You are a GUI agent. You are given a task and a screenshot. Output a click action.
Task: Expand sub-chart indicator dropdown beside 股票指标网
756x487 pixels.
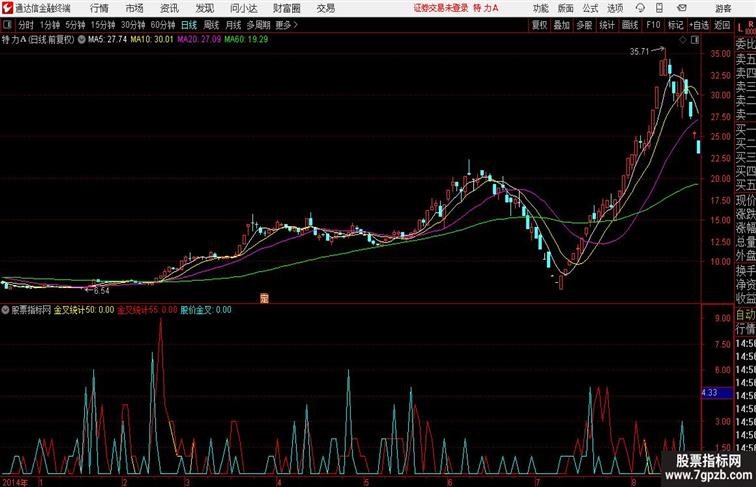tap(5, 310)
